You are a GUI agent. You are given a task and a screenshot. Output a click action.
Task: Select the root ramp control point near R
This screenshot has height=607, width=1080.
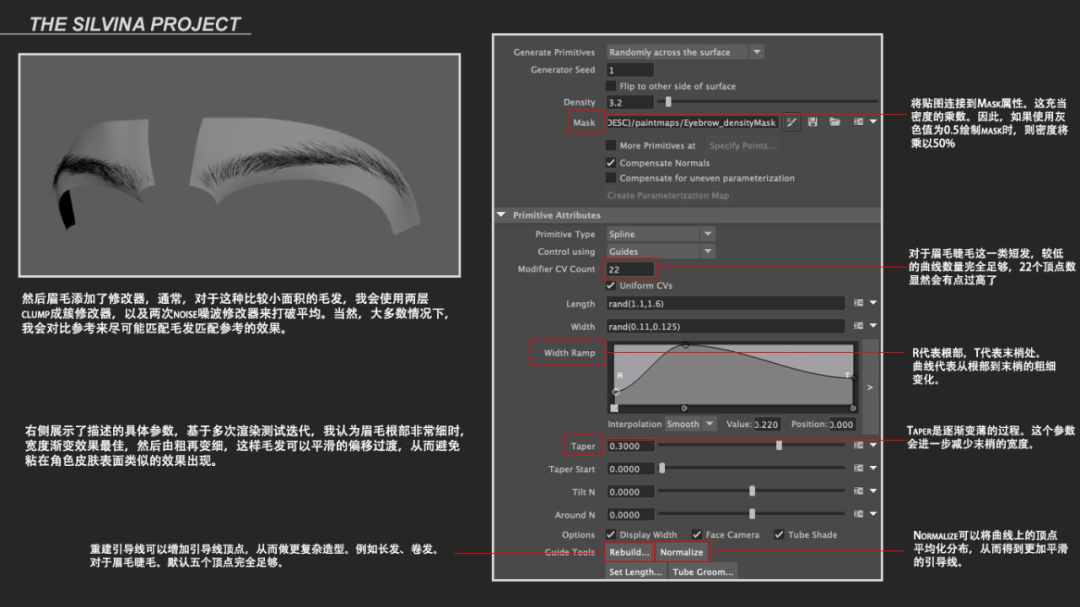[616, 391]
